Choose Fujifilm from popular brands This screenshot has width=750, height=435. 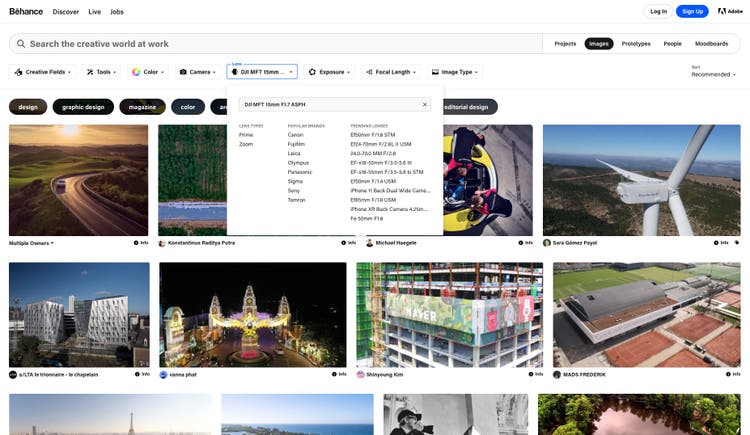point(296,143)
